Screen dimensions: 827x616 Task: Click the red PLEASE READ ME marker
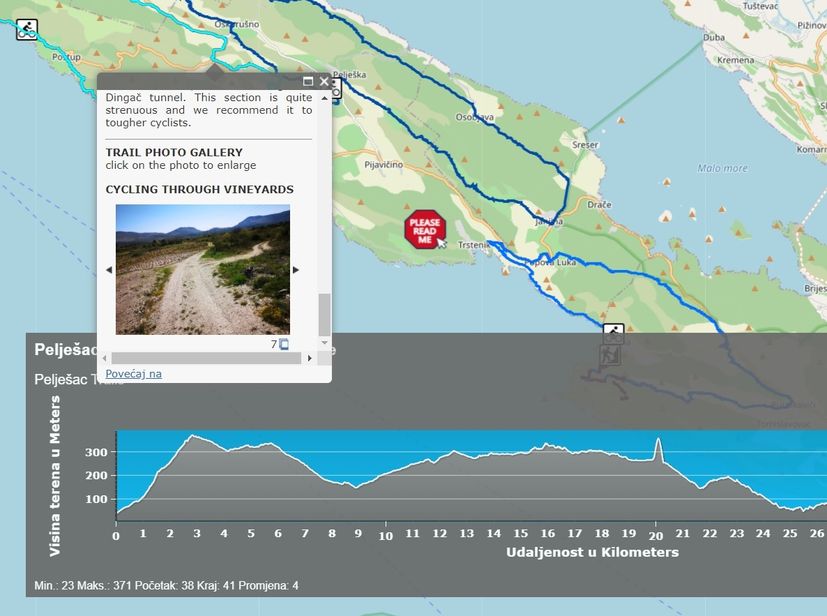click(x=424, y=229)
